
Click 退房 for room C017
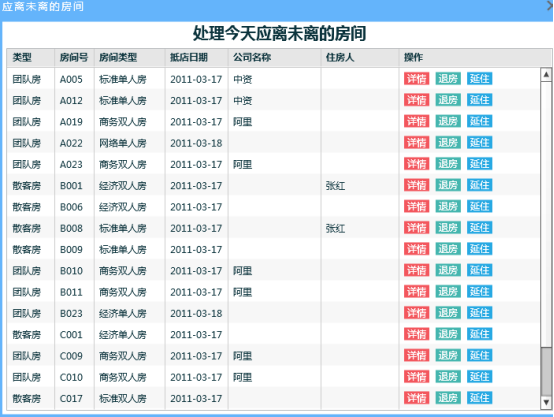pyautogui.click(x=448, y=398)
